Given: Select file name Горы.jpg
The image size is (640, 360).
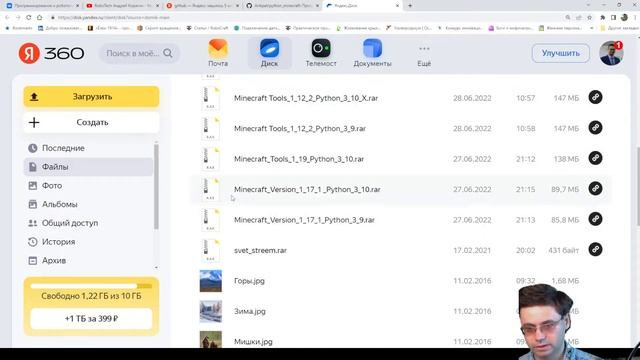Looking at the screenshot, I should point(249,281).
